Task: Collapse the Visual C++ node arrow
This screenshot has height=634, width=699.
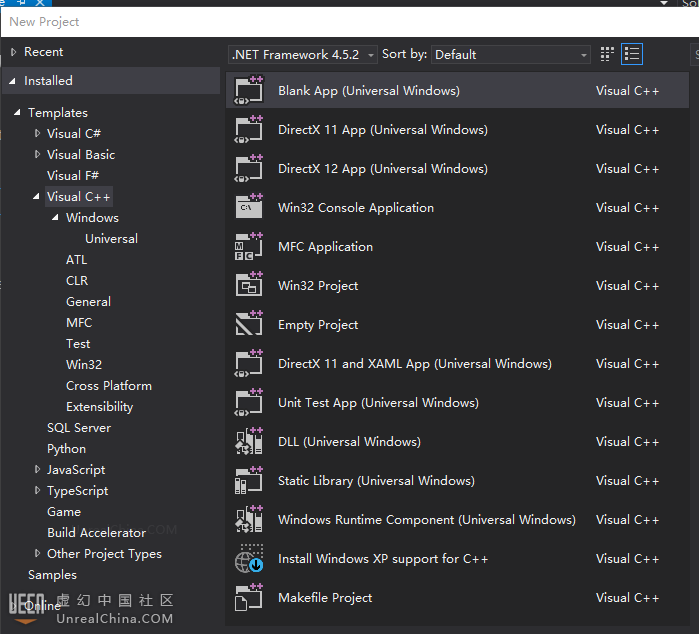Action: point(36,196)
